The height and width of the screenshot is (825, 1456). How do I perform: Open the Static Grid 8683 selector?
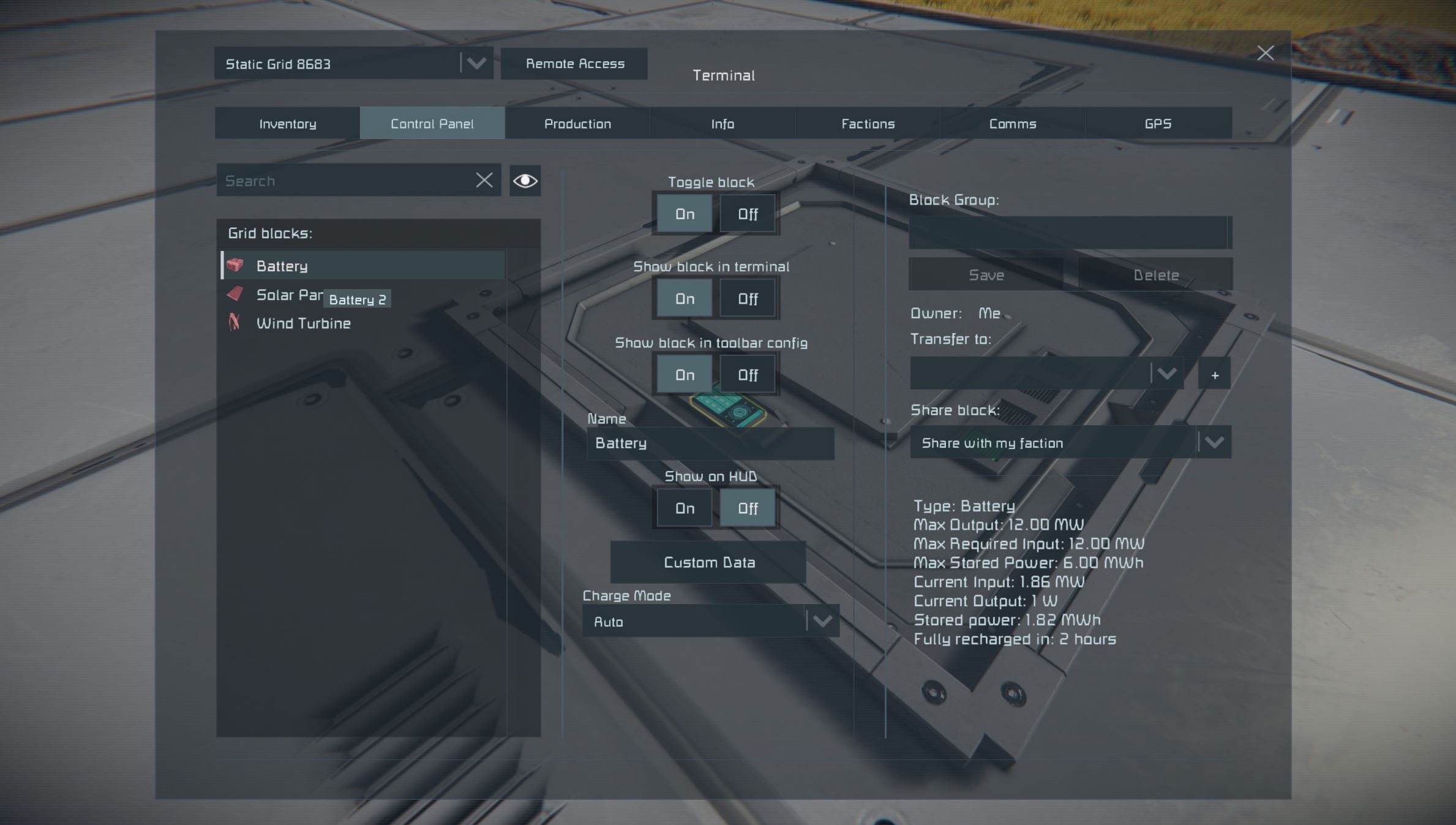pyautogui.click(x=353, y=64)
